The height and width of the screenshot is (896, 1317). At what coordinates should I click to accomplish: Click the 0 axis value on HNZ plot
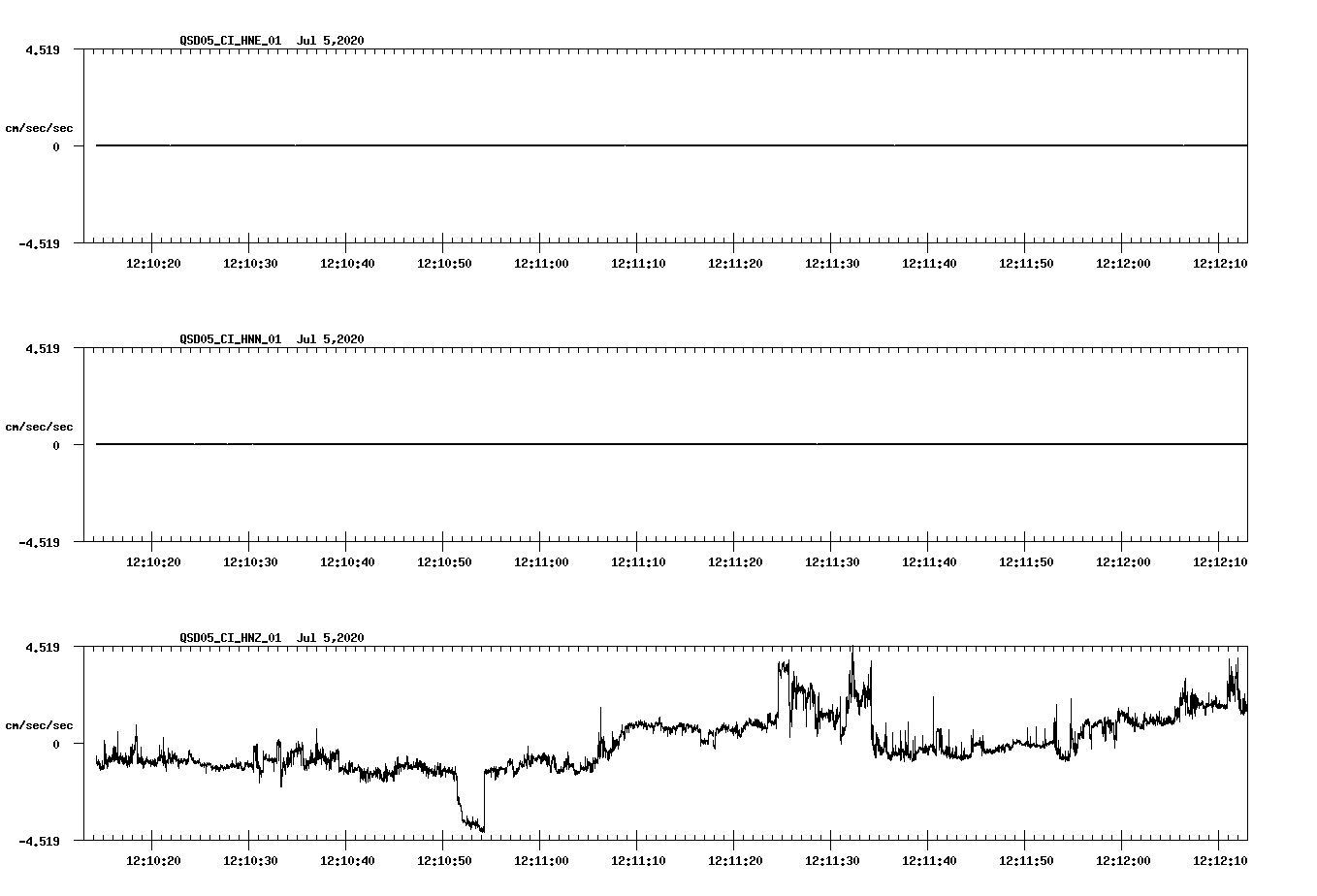pos(56,744)
